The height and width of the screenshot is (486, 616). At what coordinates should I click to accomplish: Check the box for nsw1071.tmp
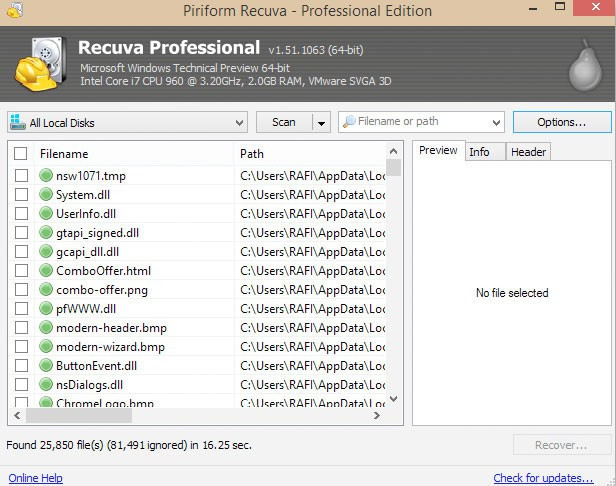[x=21, y=176]
